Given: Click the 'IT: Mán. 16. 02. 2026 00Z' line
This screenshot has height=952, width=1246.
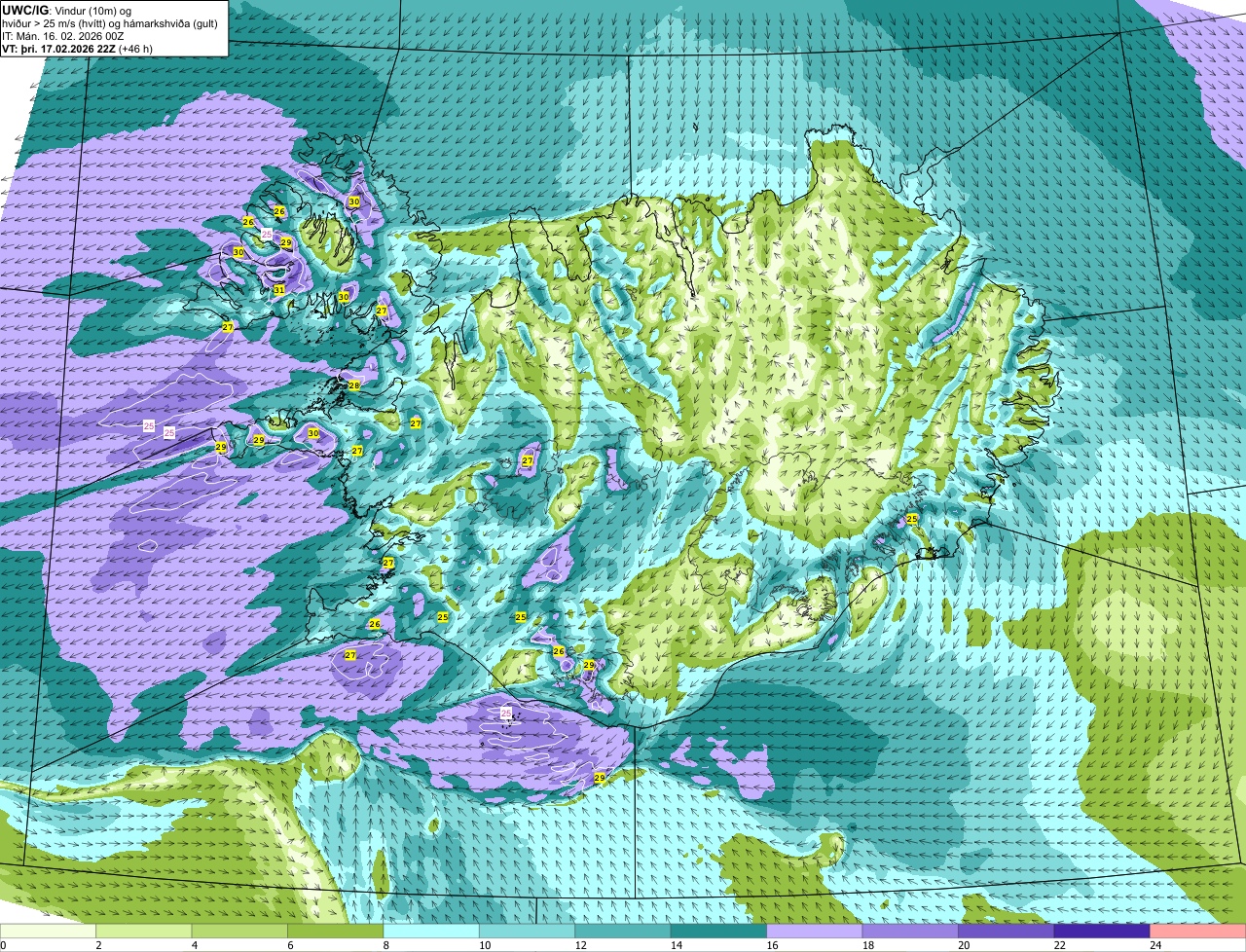Looking at the screenshot, I should pos(63,35).
